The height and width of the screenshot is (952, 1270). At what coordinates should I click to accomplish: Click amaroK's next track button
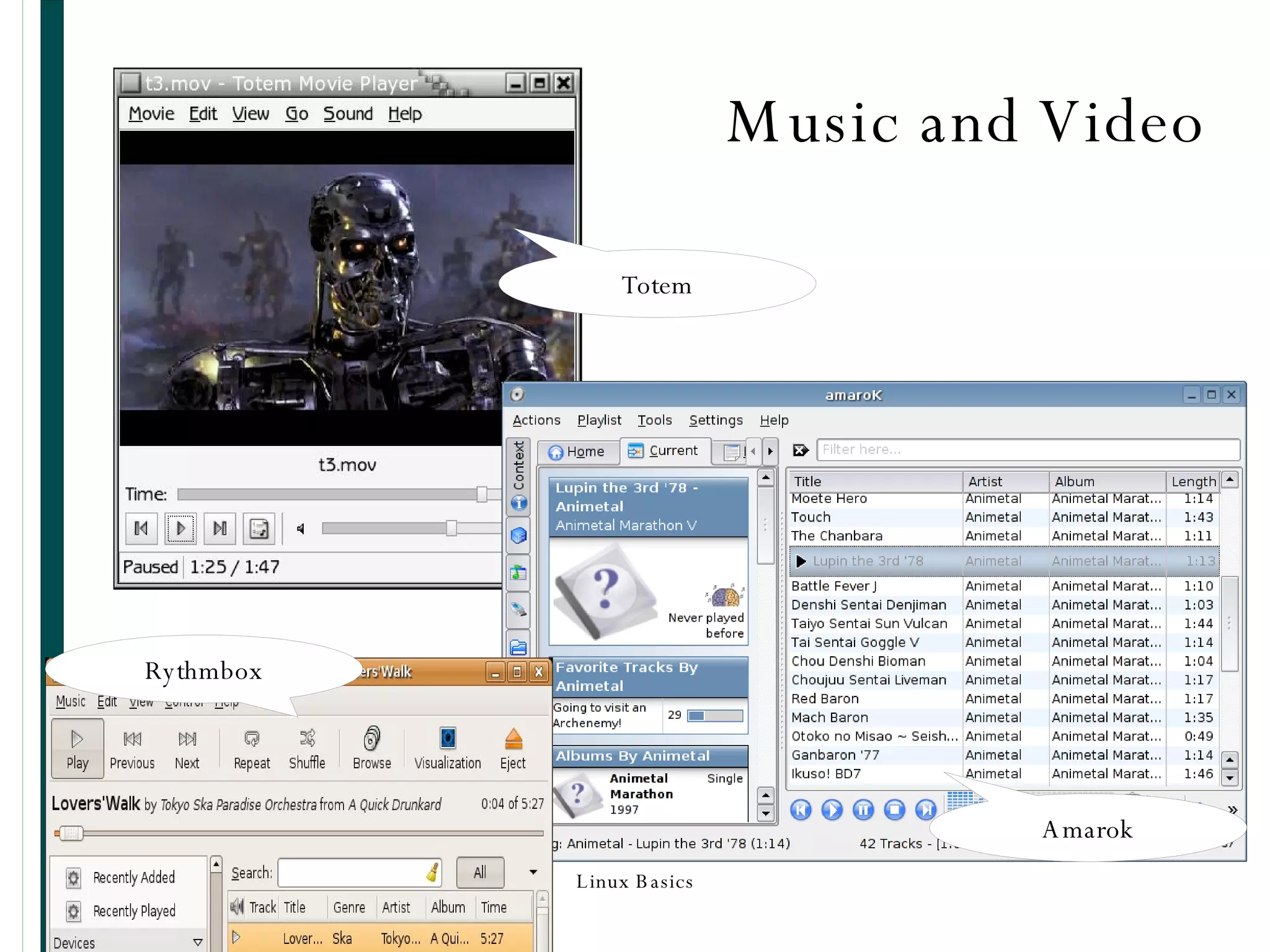pos(925,809)
